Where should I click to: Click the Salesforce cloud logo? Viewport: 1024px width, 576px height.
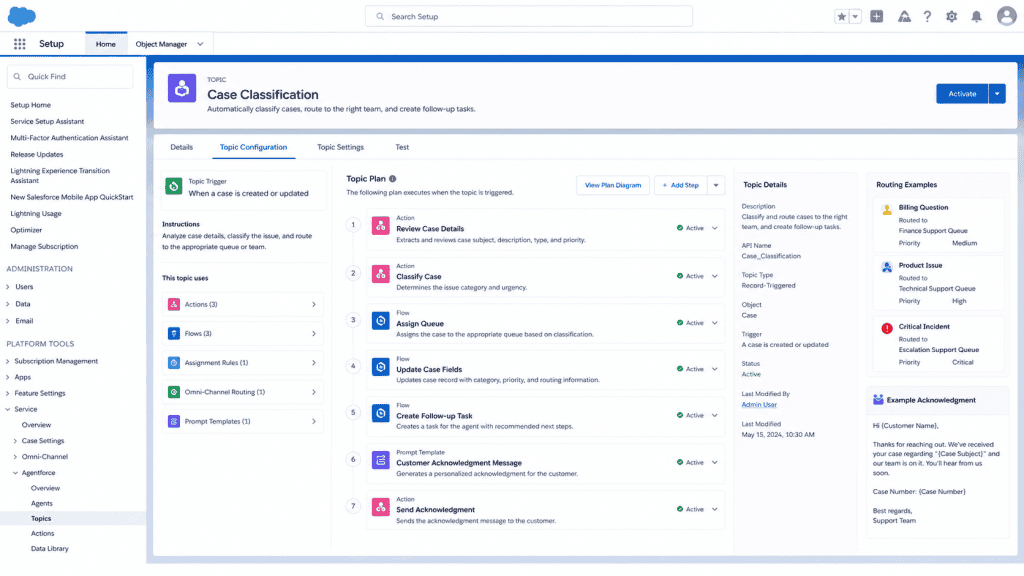pos(22,16)
